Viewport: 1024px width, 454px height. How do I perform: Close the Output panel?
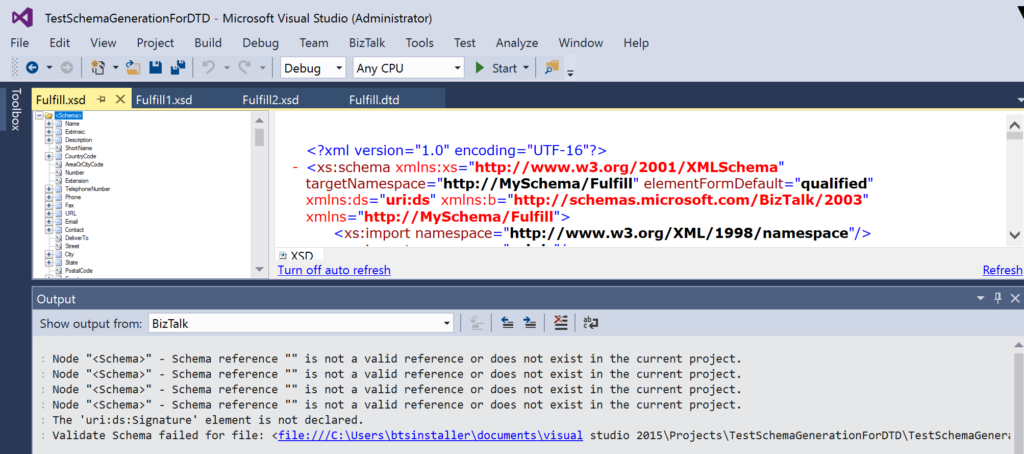(x=1014, y=299)
